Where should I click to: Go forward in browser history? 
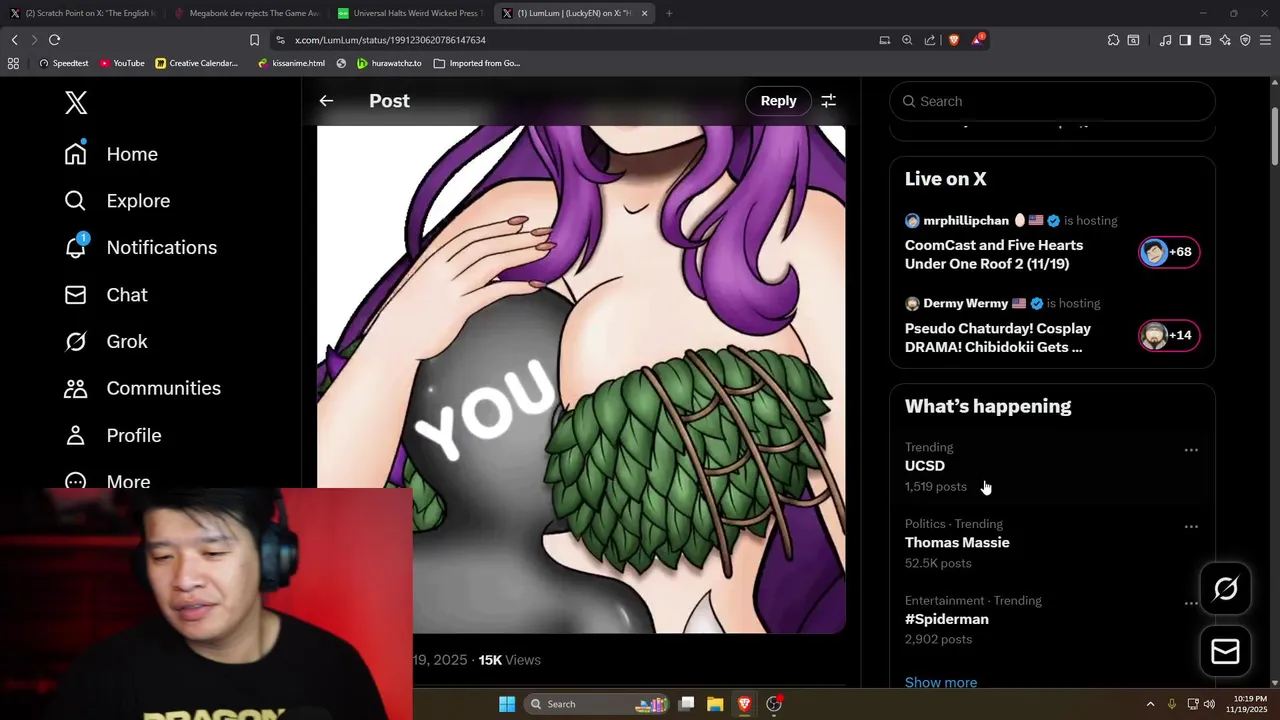click(x=34, y=40)
